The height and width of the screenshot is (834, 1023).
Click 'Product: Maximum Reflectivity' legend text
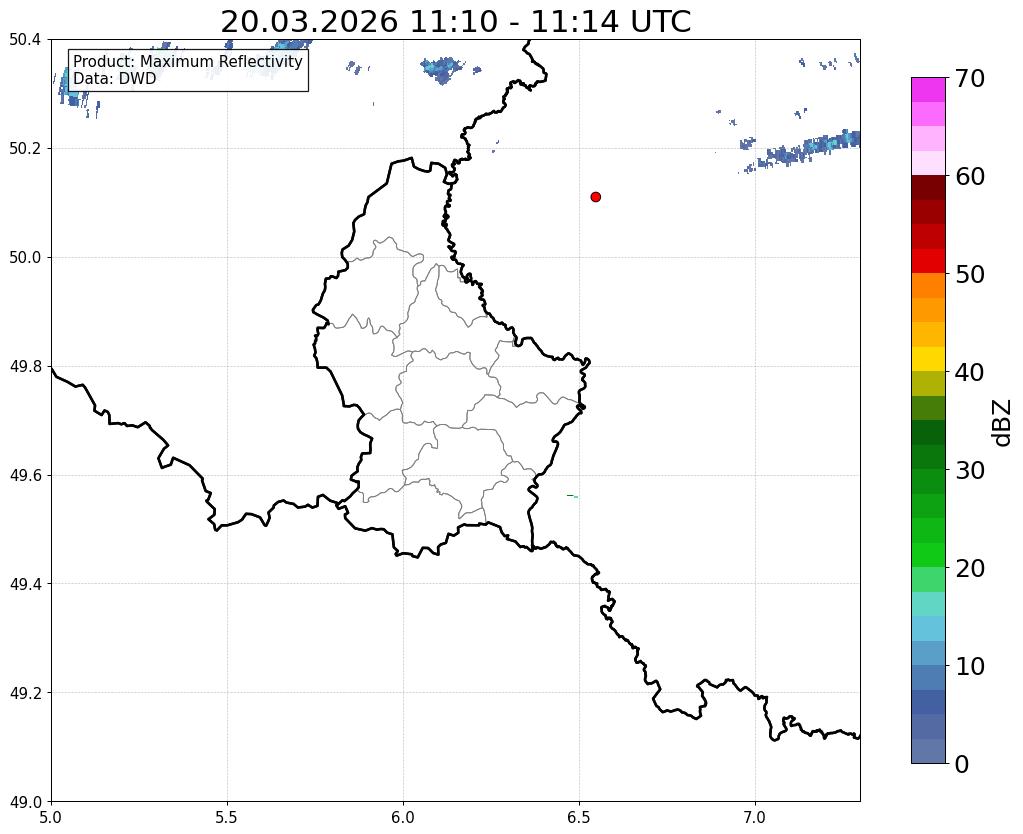coord(188,61)
